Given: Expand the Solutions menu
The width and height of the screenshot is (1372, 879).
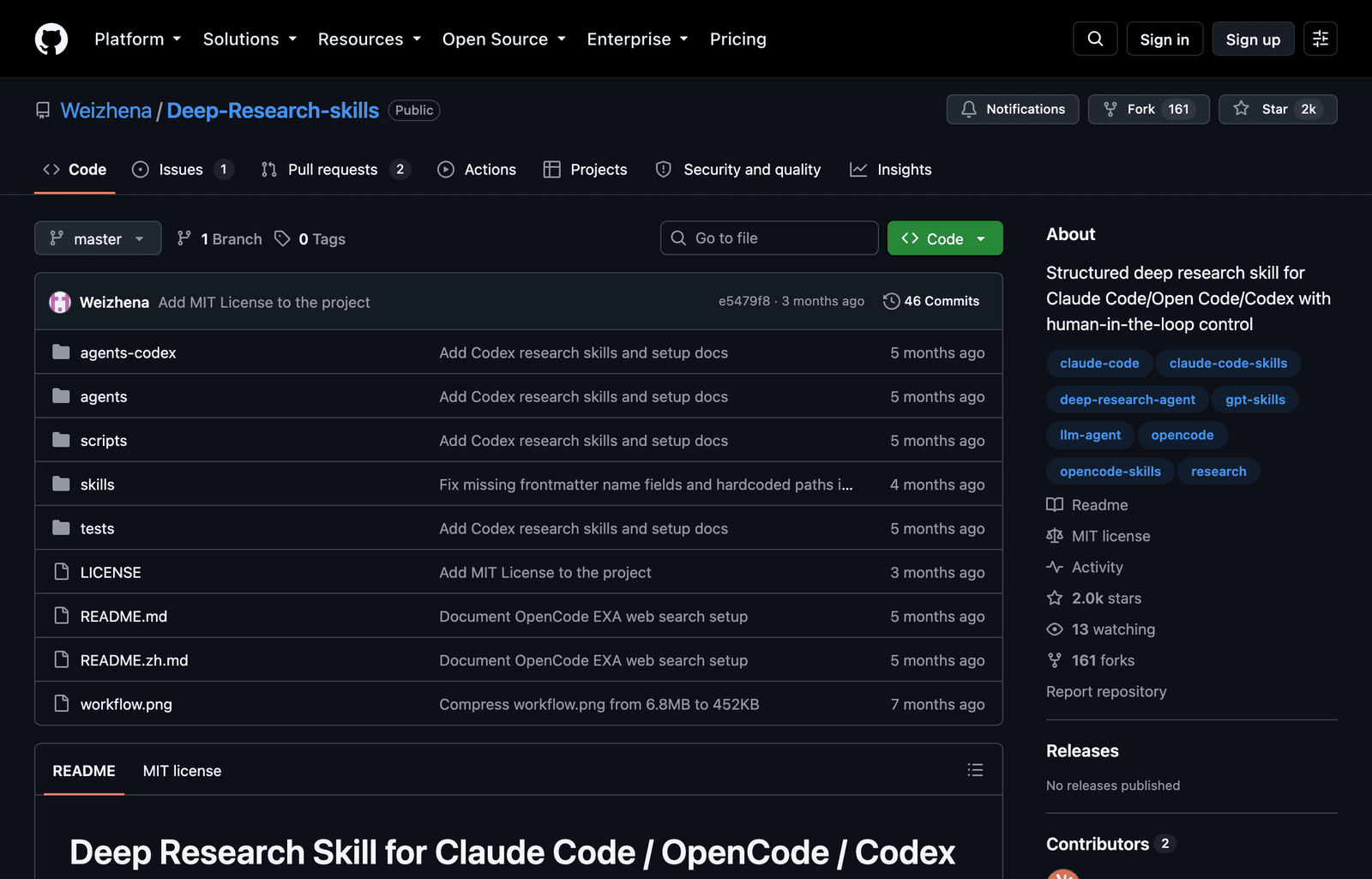Looking at the screenshot, I should (250, 39).
